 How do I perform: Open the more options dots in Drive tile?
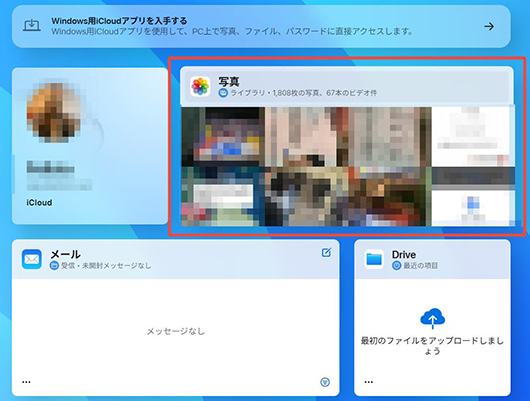[369, 382]
